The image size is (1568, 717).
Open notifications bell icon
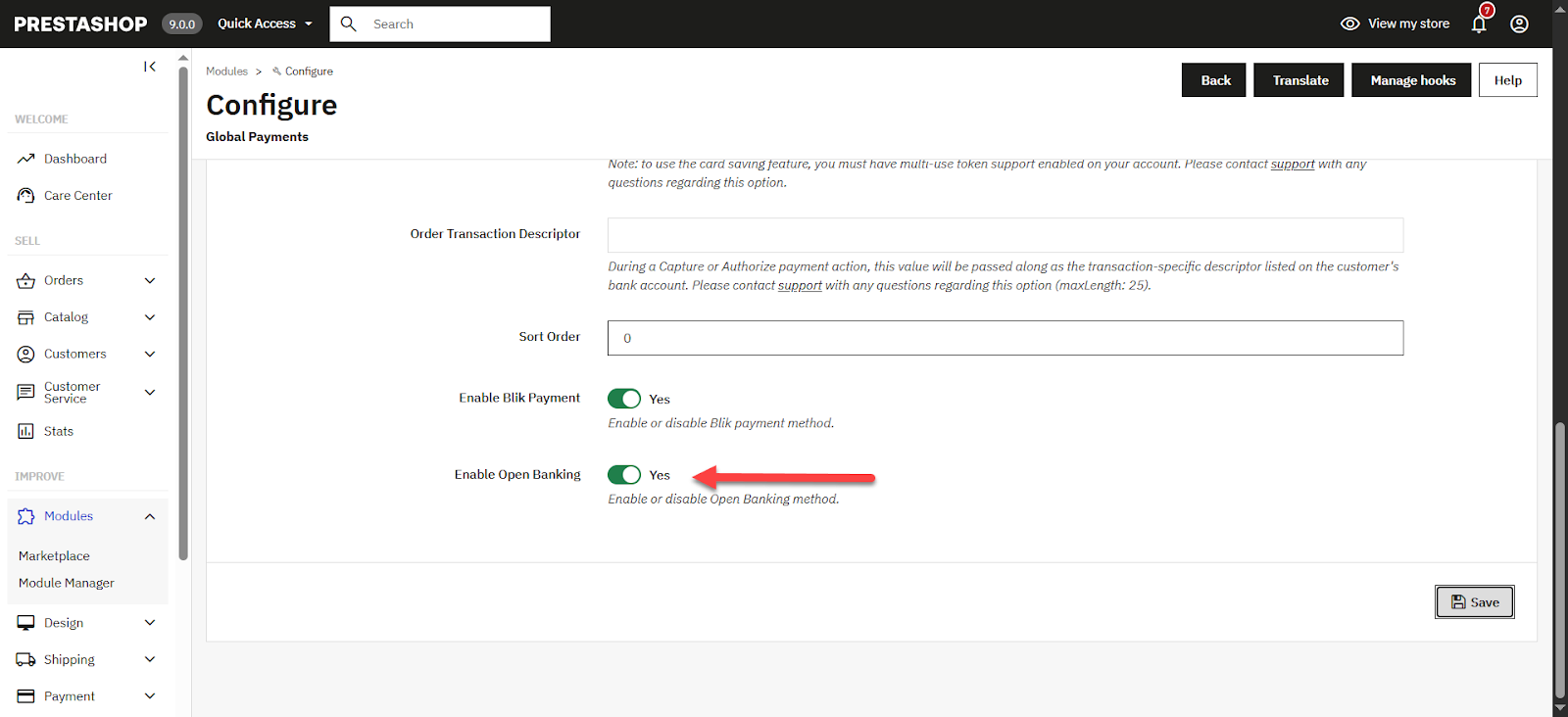point(1479,24)
